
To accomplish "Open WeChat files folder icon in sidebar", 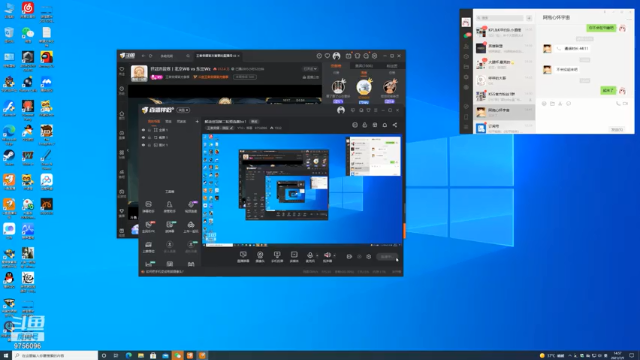I will tap(466, 67).
